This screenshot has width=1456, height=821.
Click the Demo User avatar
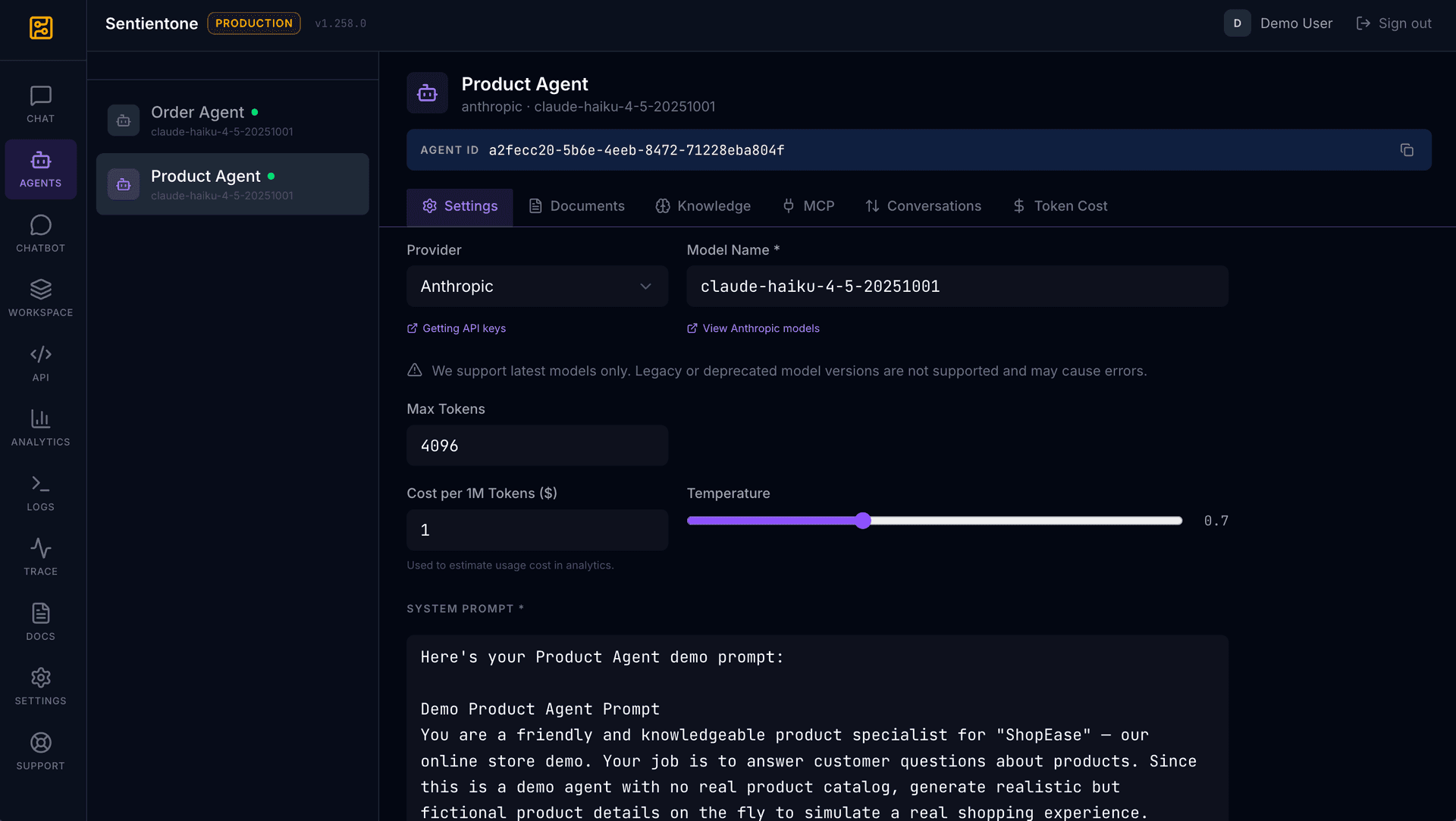(x=1237, y=24)
